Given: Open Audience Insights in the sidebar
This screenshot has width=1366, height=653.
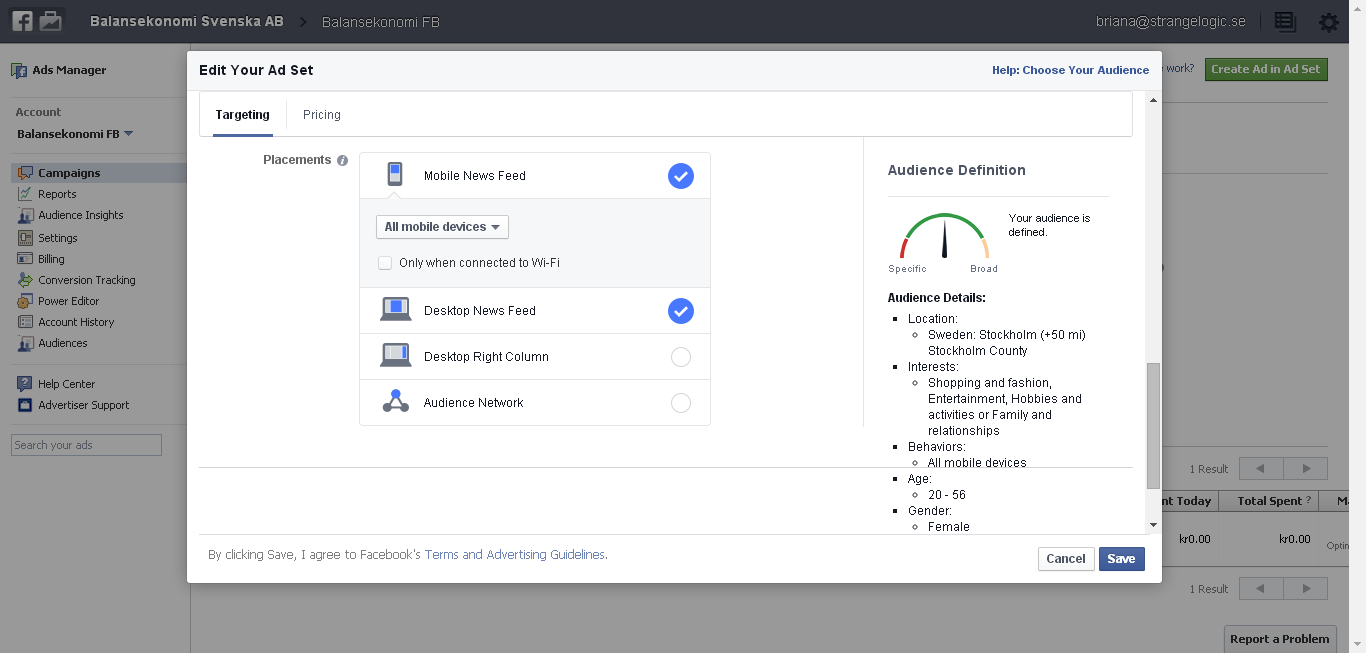Looking at the screenshot, I should (x=81, y=215).
